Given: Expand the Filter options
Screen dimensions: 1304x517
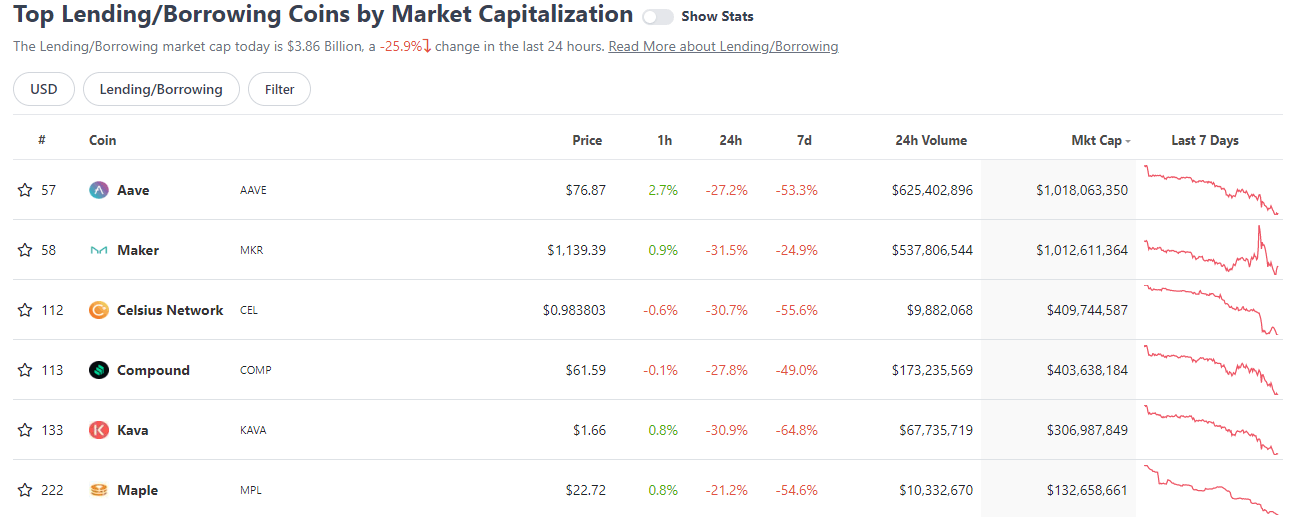Looking at the screenshot, I should coord(280,89).
